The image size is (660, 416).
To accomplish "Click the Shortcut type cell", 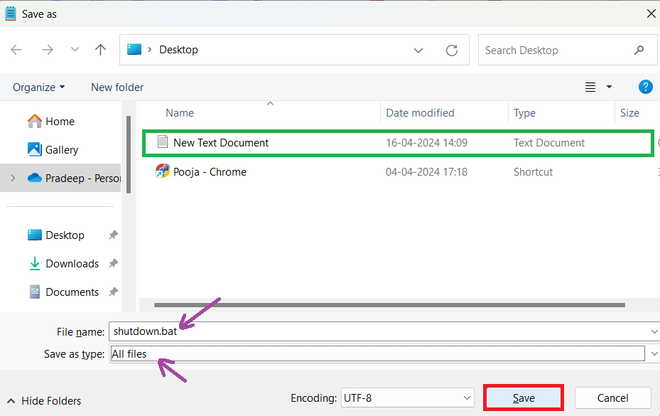I will (533, 172).
